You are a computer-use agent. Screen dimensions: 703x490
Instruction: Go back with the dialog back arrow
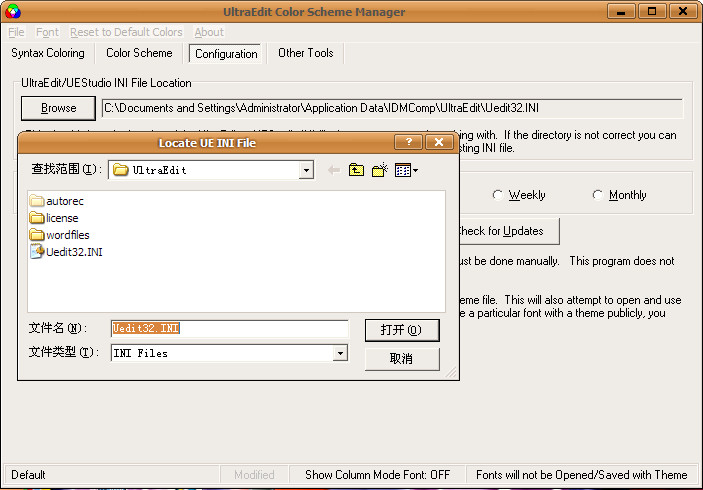pos(334,170)
